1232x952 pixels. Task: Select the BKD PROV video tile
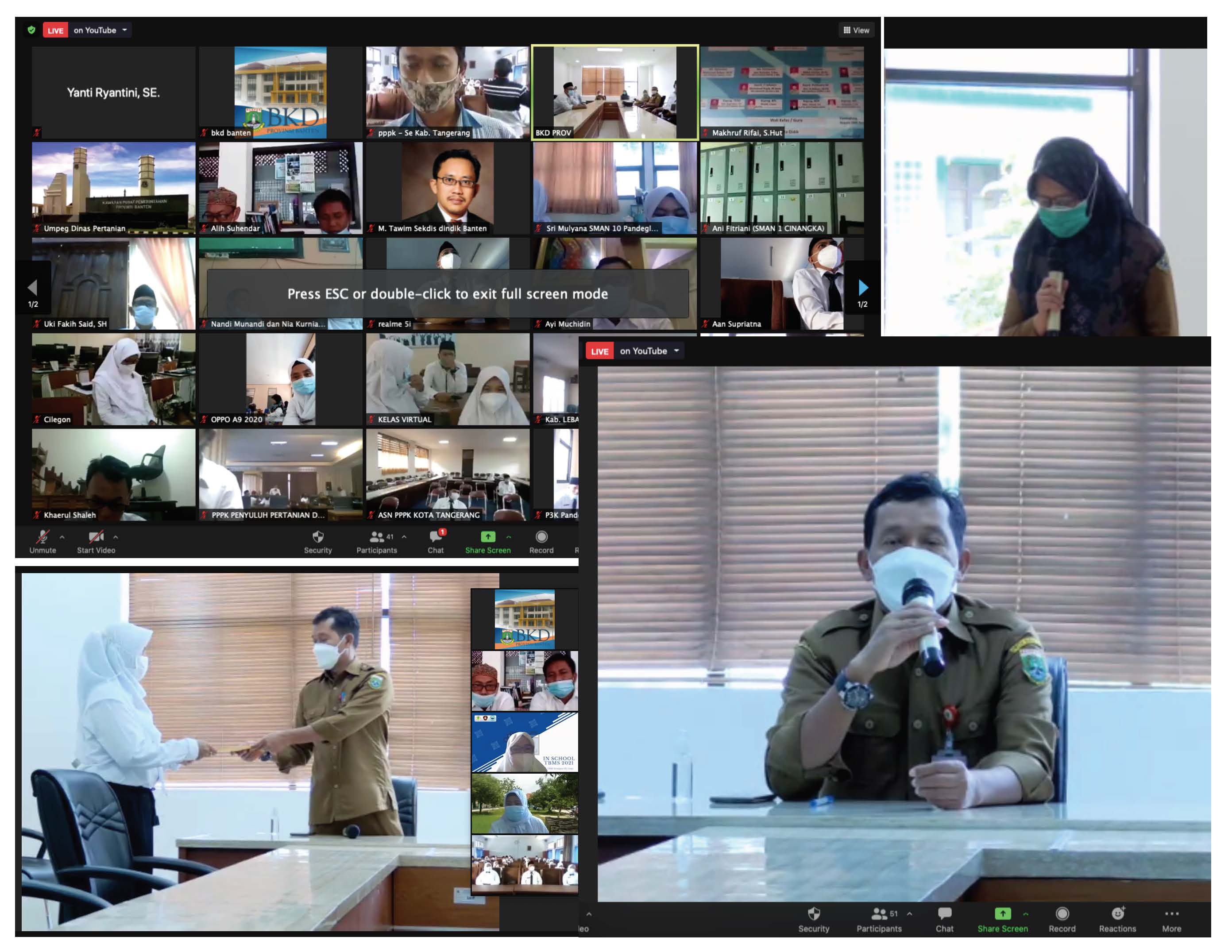pyautogui.click(x=615, y=92)
